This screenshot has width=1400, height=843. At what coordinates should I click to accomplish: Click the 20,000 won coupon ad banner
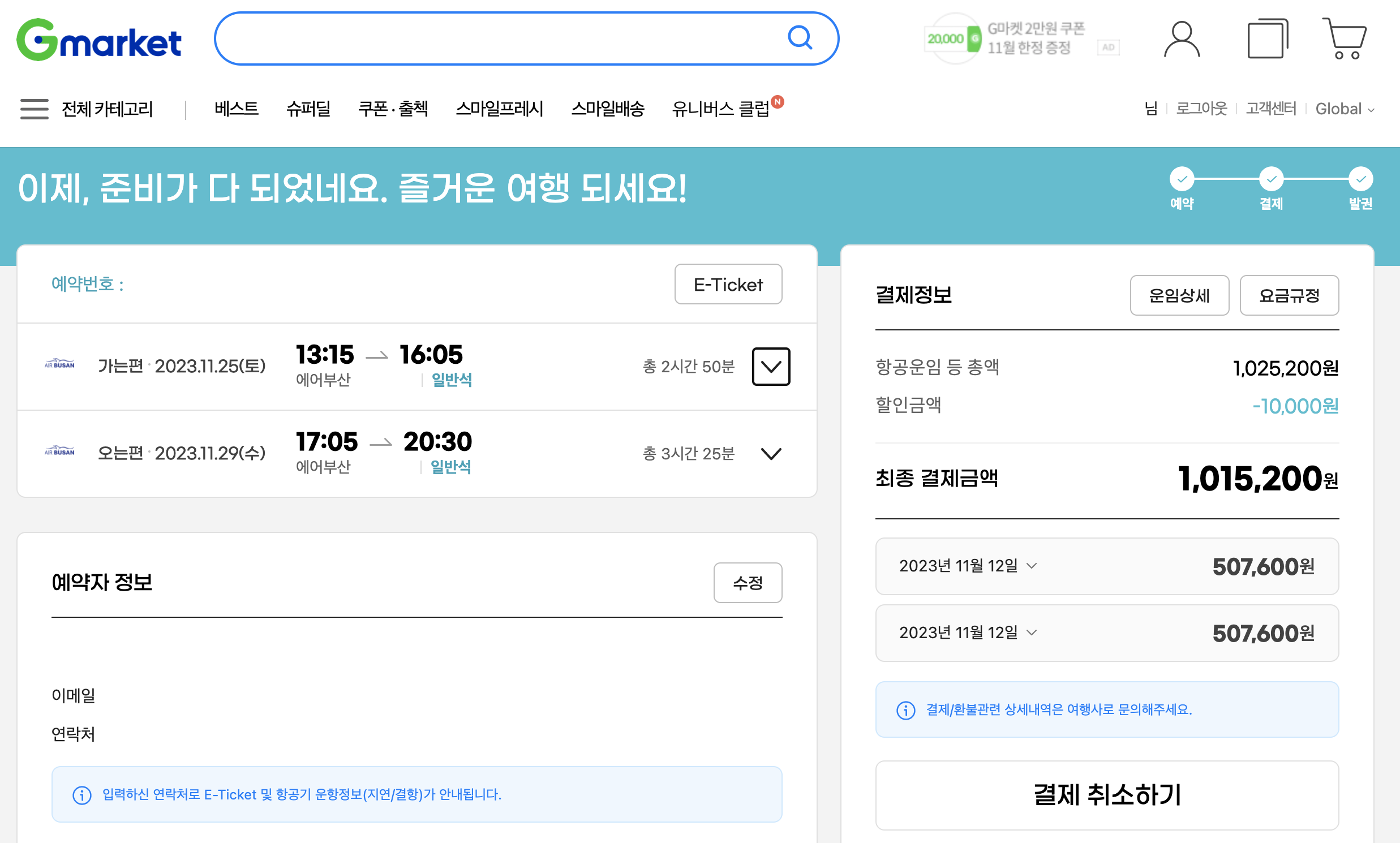(x=1006, y=38)
